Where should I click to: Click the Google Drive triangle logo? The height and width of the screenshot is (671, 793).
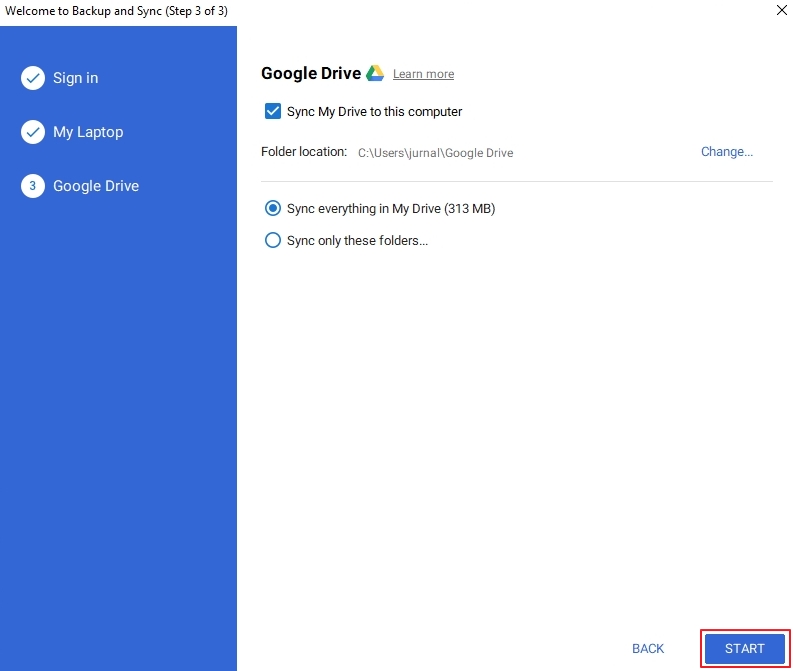[x=375, y=73]
